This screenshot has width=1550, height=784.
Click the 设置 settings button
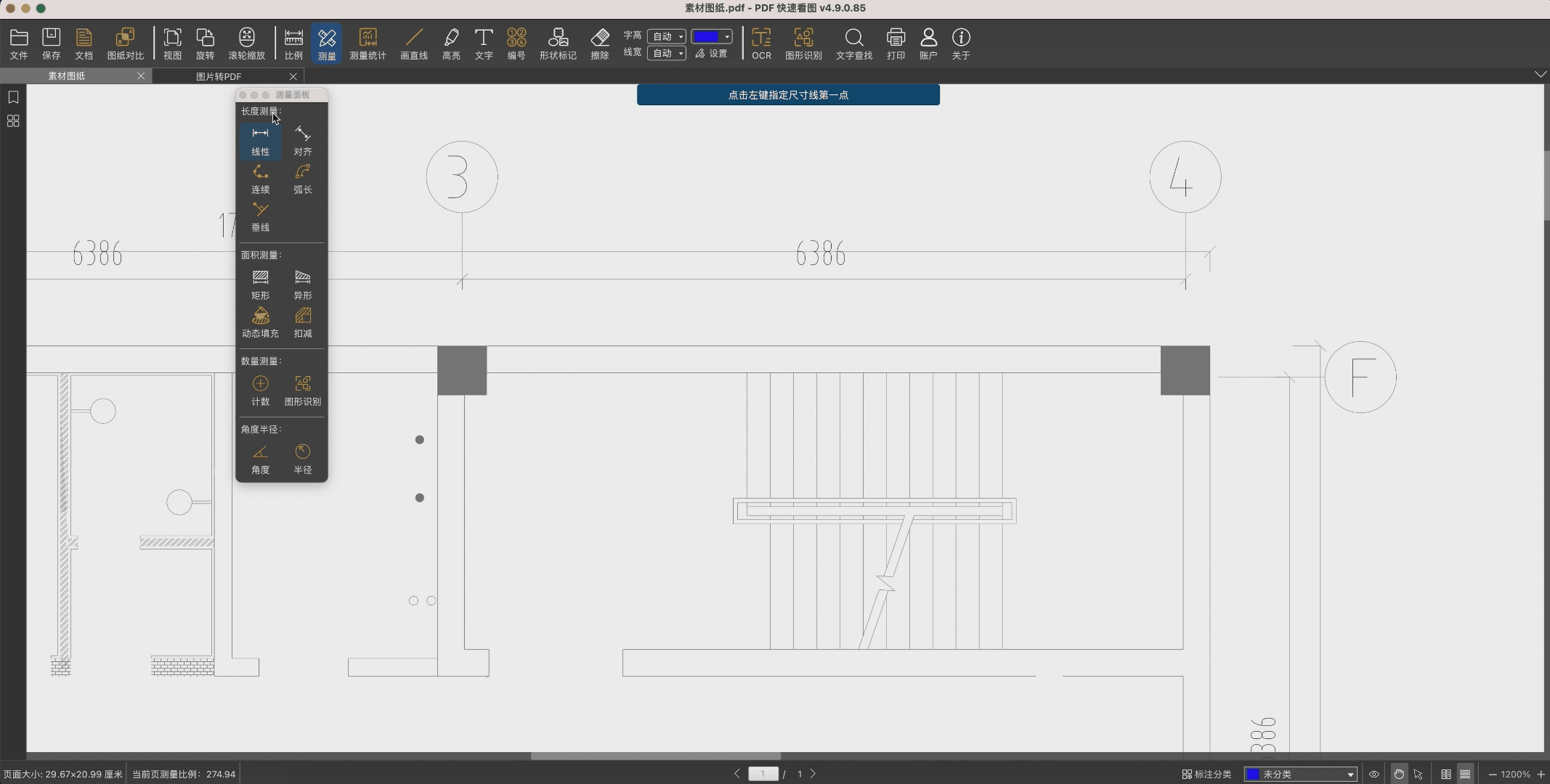(711, 53)
